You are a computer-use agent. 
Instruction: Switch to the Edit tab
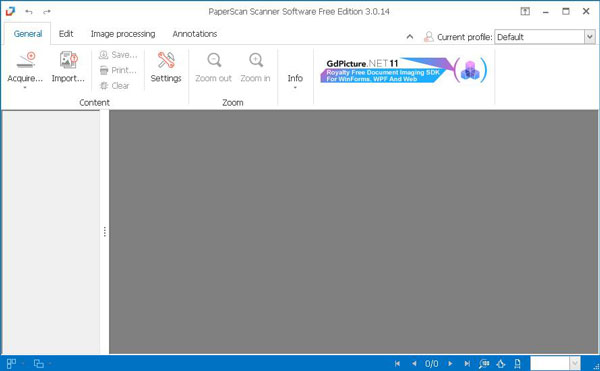(66, 34)
